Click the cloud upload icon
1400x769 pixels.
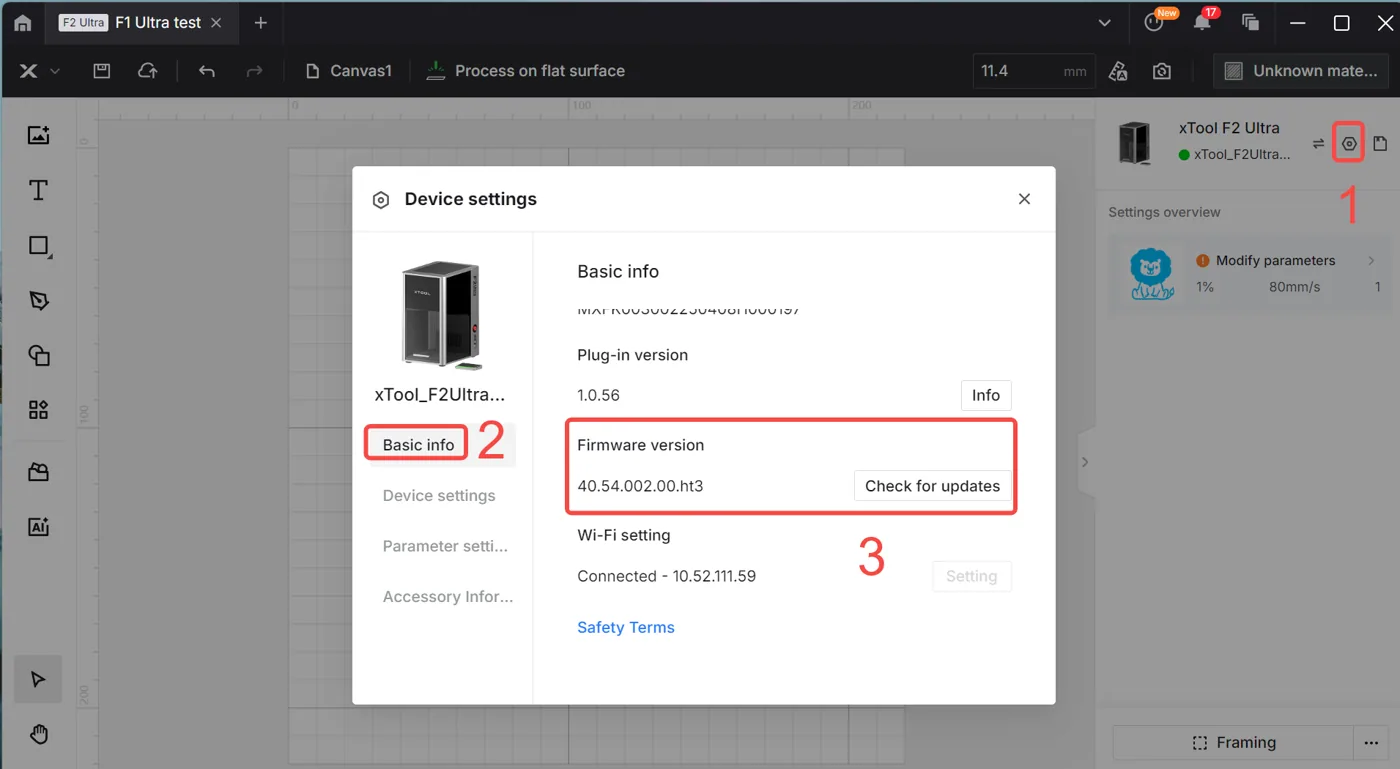147,71
